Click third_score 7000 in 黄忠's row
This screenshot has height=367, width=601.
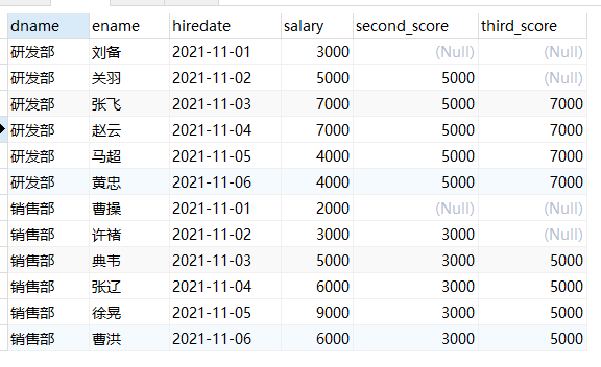pos(532,182)
